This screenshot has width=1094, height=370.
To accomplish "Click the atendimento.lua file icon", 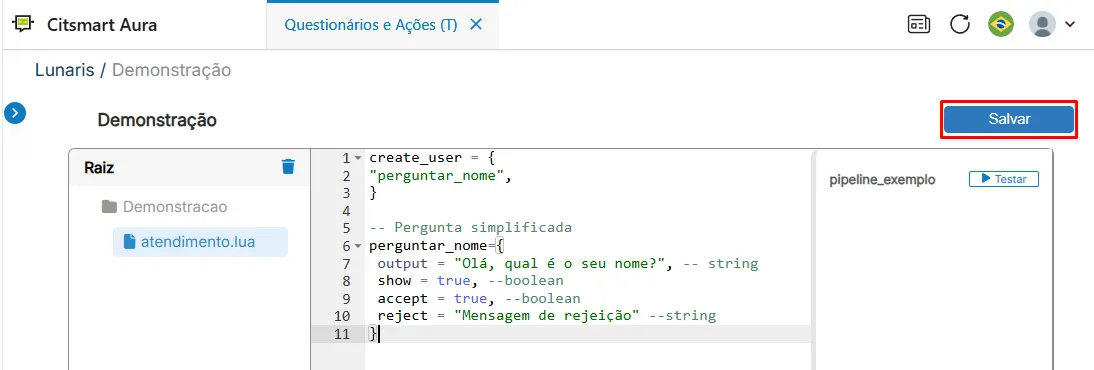I will click(128, 242).
